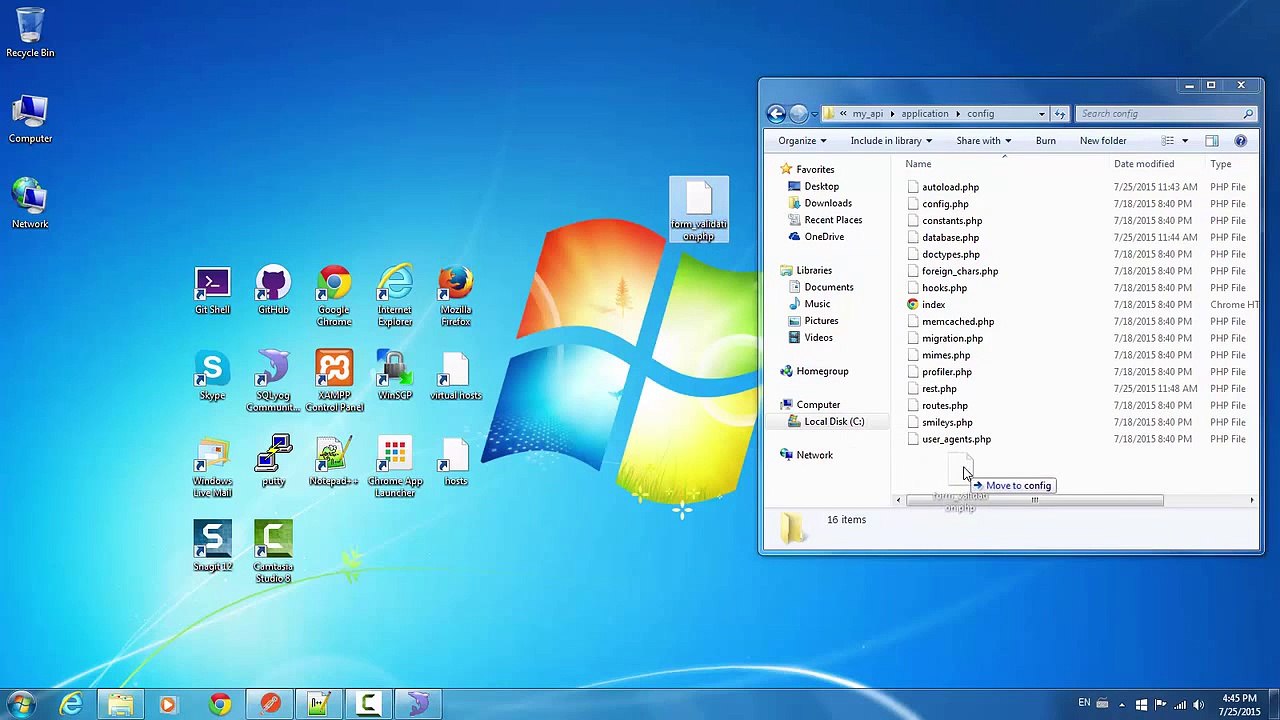Screen dimensions: 1280x720
Task: Select the hosts desktop shortcut
Action: point(456,461)
